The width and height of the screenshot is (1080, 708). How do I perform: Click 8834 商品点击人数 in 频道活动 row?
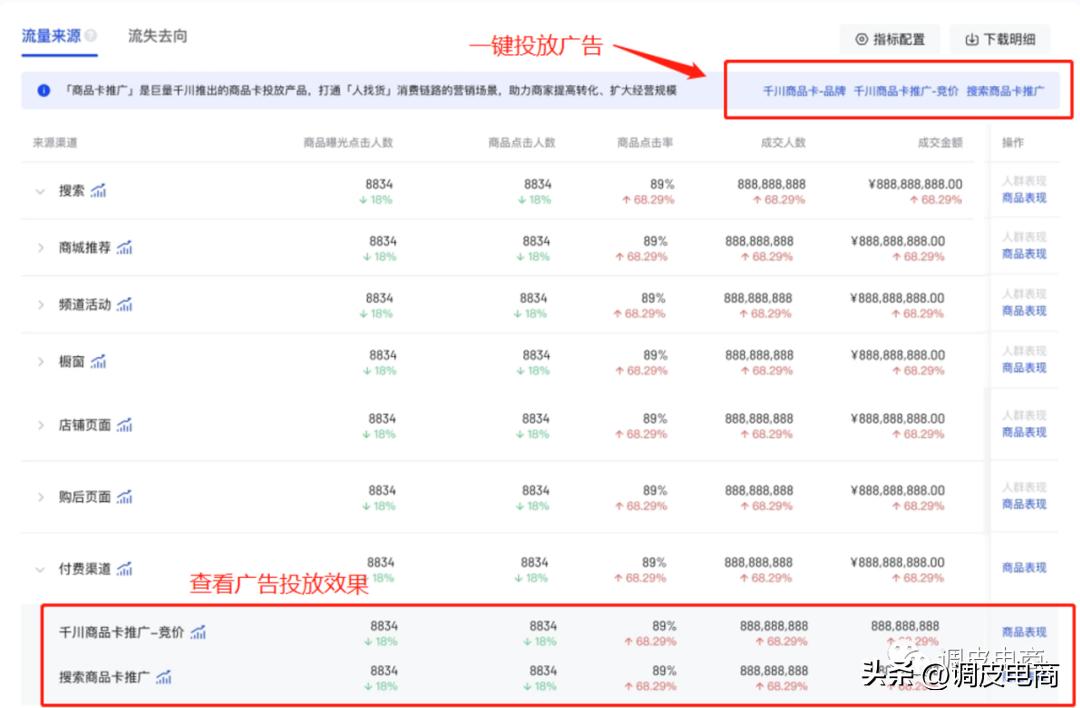(x=533, y=298)
